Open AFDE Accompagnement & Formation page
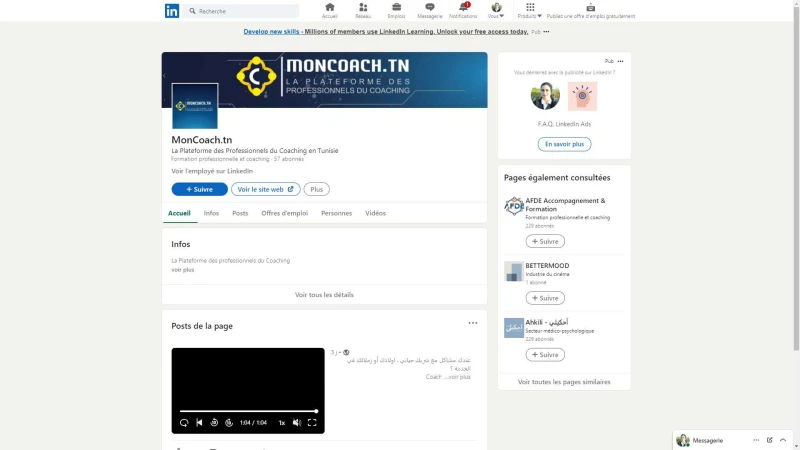The height and width of the screenshot is (450, 800). pos(565,205)
